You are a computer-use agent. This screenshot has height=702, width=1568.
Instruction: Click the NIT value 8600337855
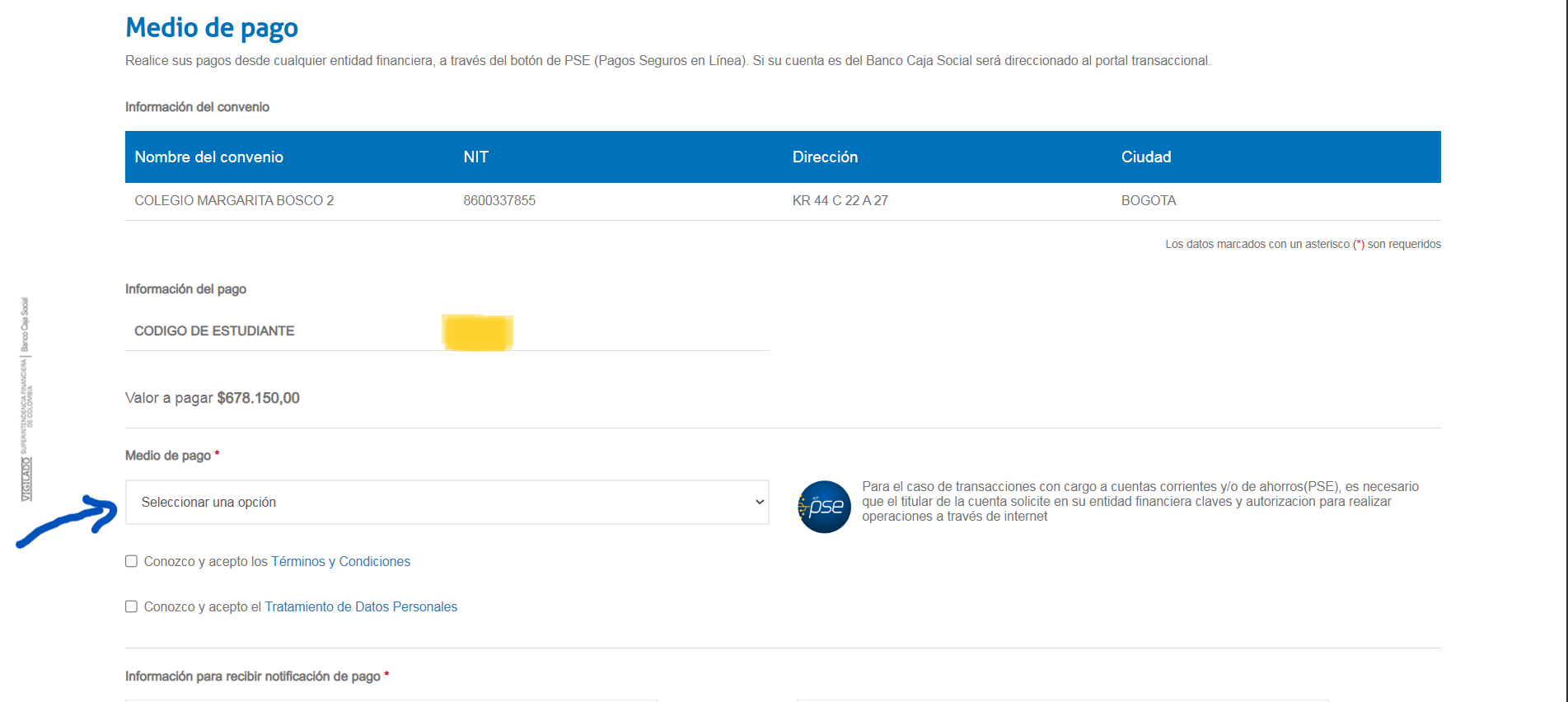(x=499, y=200)
